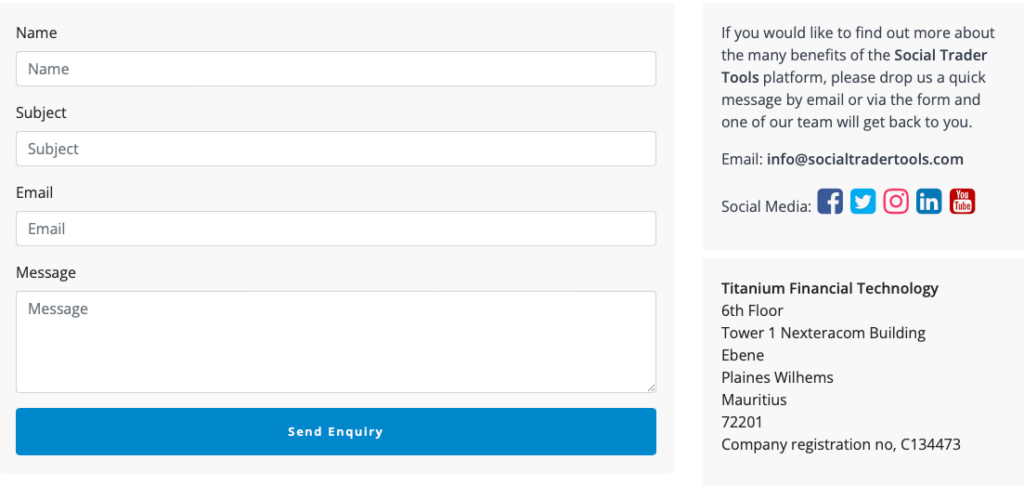The image size is (1024, 486).
Task: Focus the Subject text field
Action: (x=335, y=149)
